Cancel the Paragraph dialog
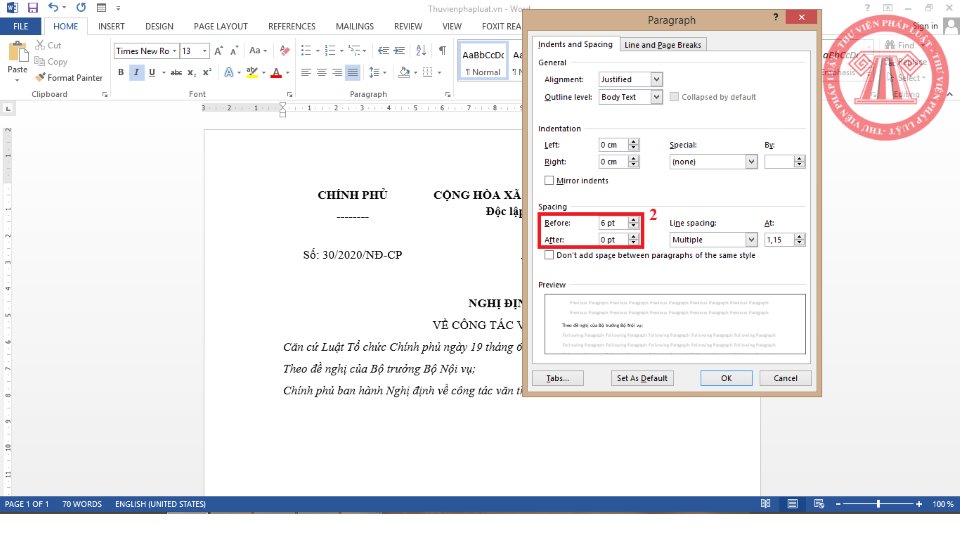 (x=785, y=378)
